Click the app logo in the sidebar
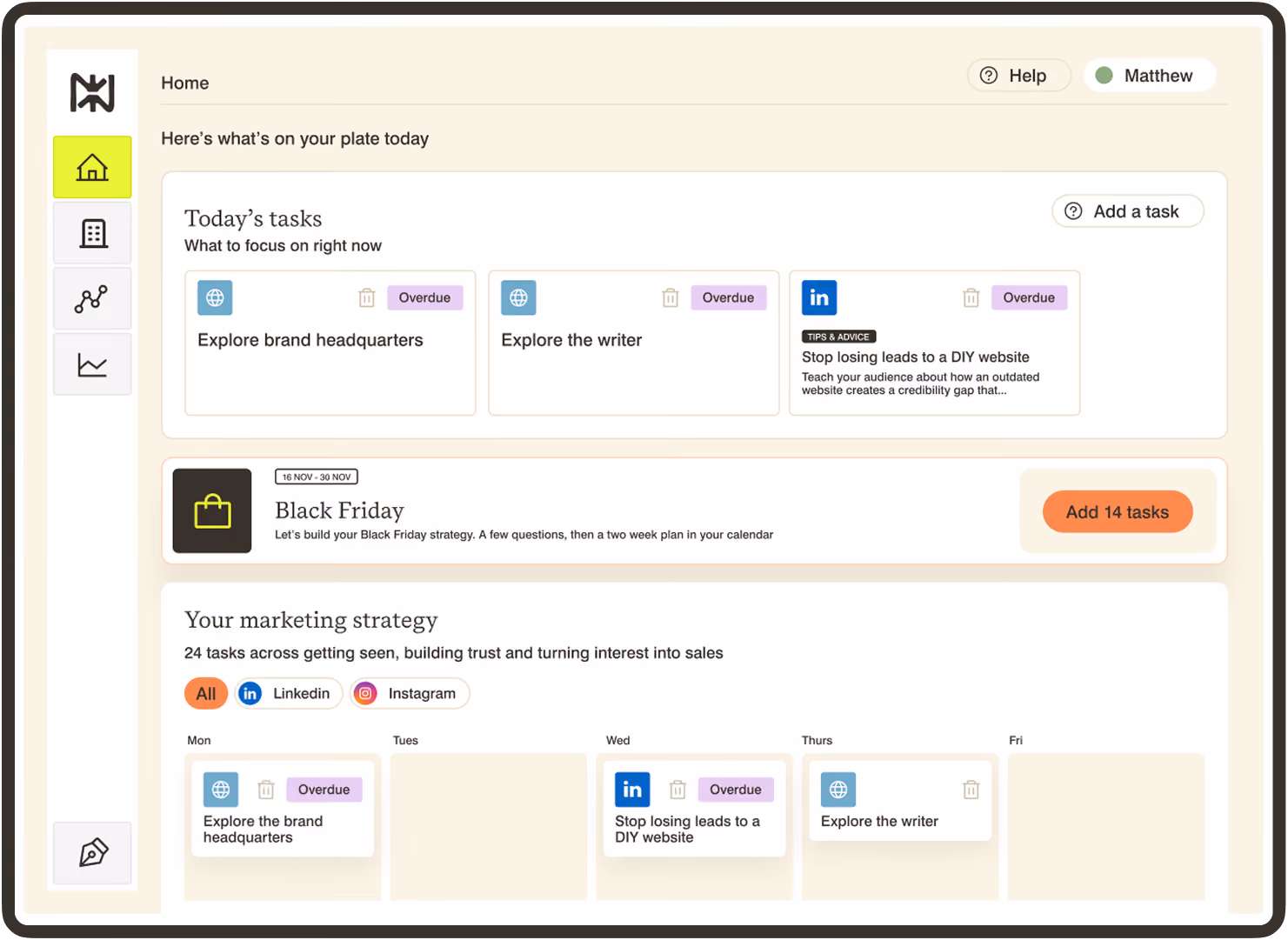Screen dimensions: 1288x940 click(92, 93)
